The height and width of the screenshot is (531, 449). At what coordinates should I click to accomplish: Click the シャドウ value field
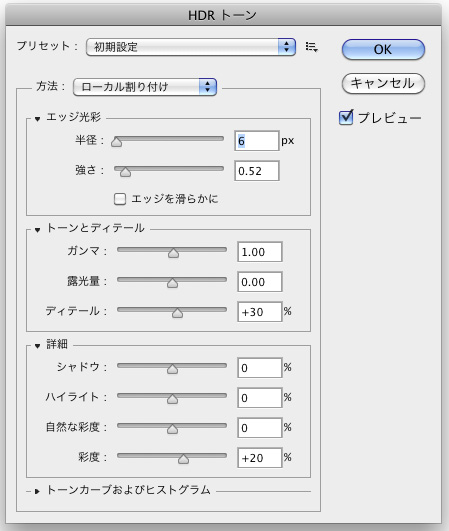pyautogui.click(x=260, y=368)
